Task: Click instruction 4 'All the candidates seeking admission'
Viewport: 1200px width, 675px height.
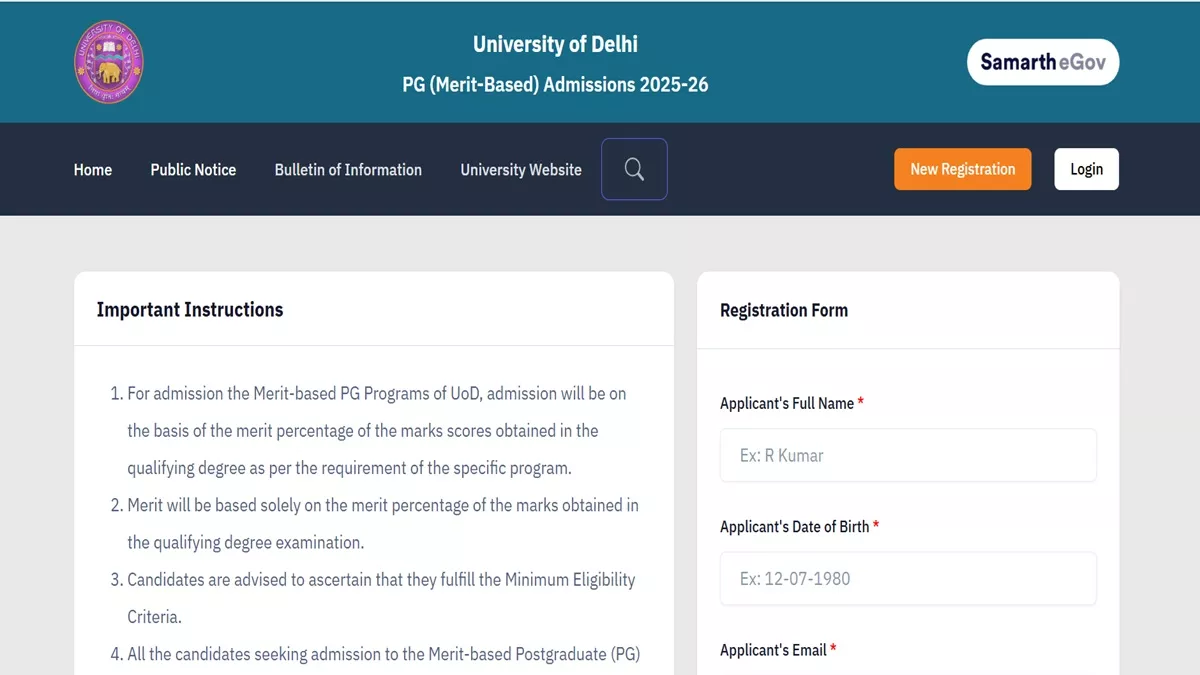Action: [x=375, y=654]
